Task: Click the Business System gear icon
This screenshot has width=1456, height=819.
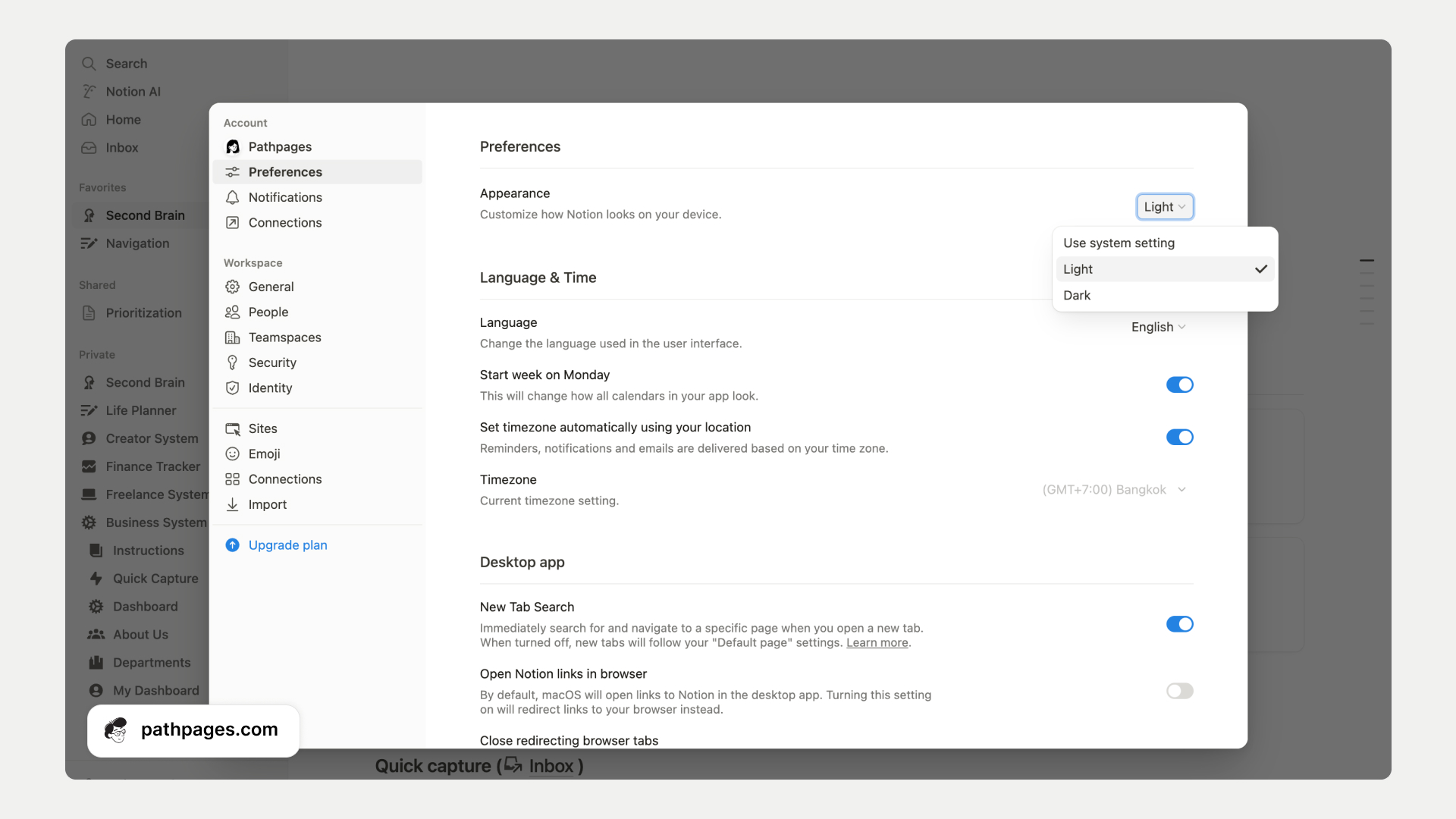Action: (x=89, y=522)
